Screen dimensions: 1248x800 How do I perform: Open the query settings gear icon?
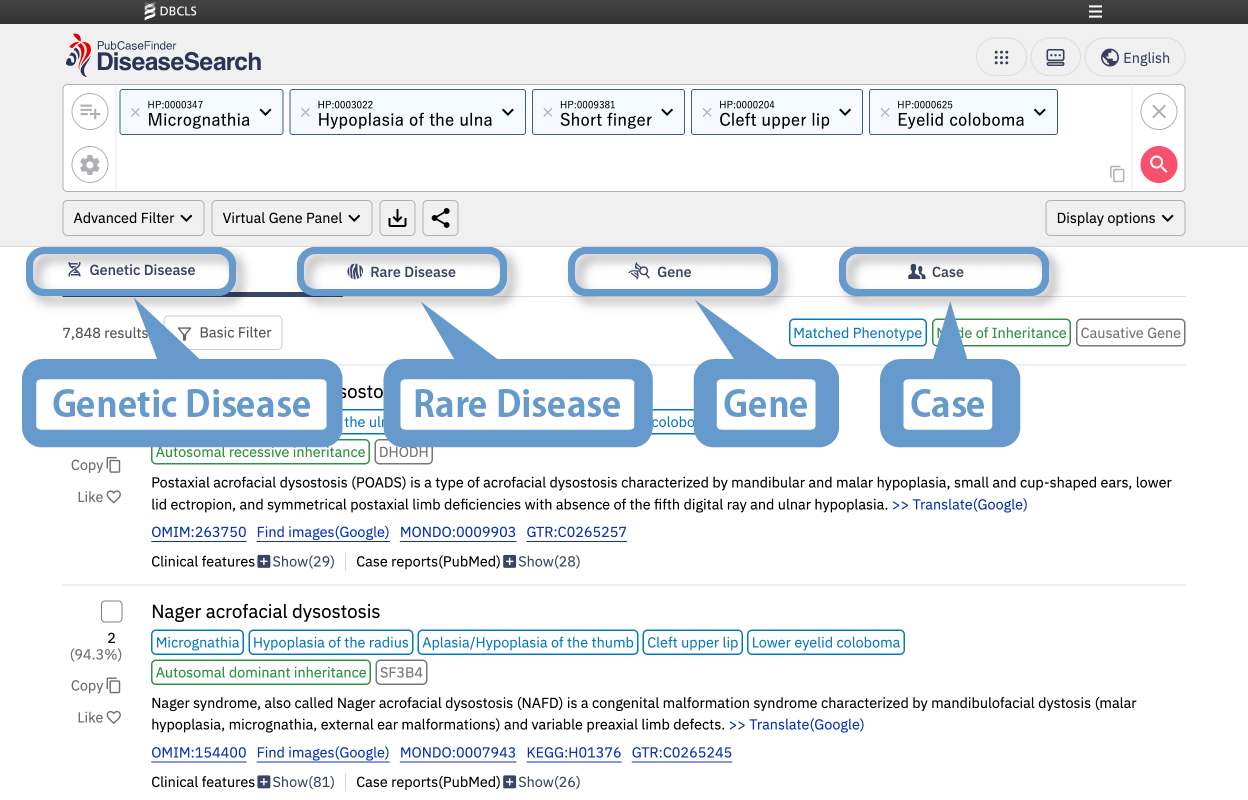(90, 164)
